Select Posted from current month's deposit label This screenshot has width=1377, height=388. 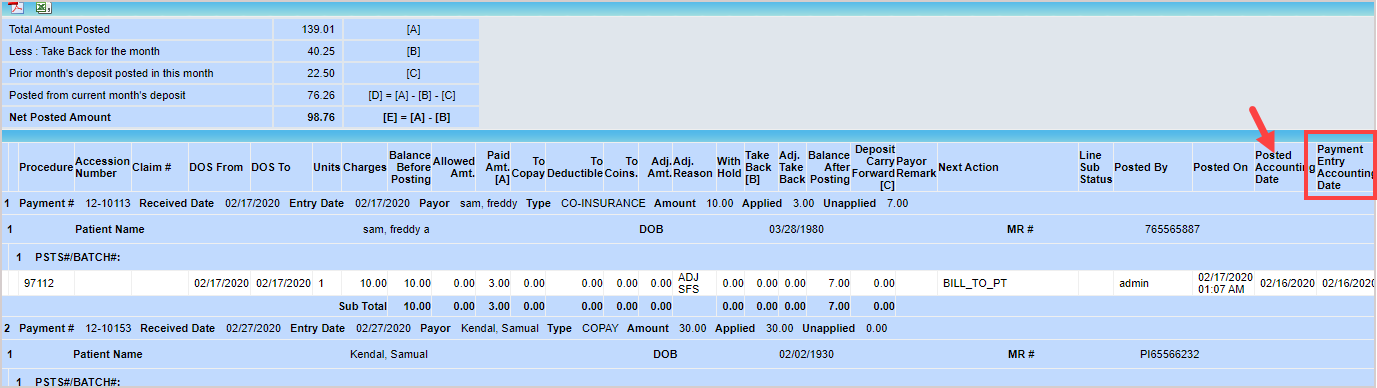[x=97, y=95]
